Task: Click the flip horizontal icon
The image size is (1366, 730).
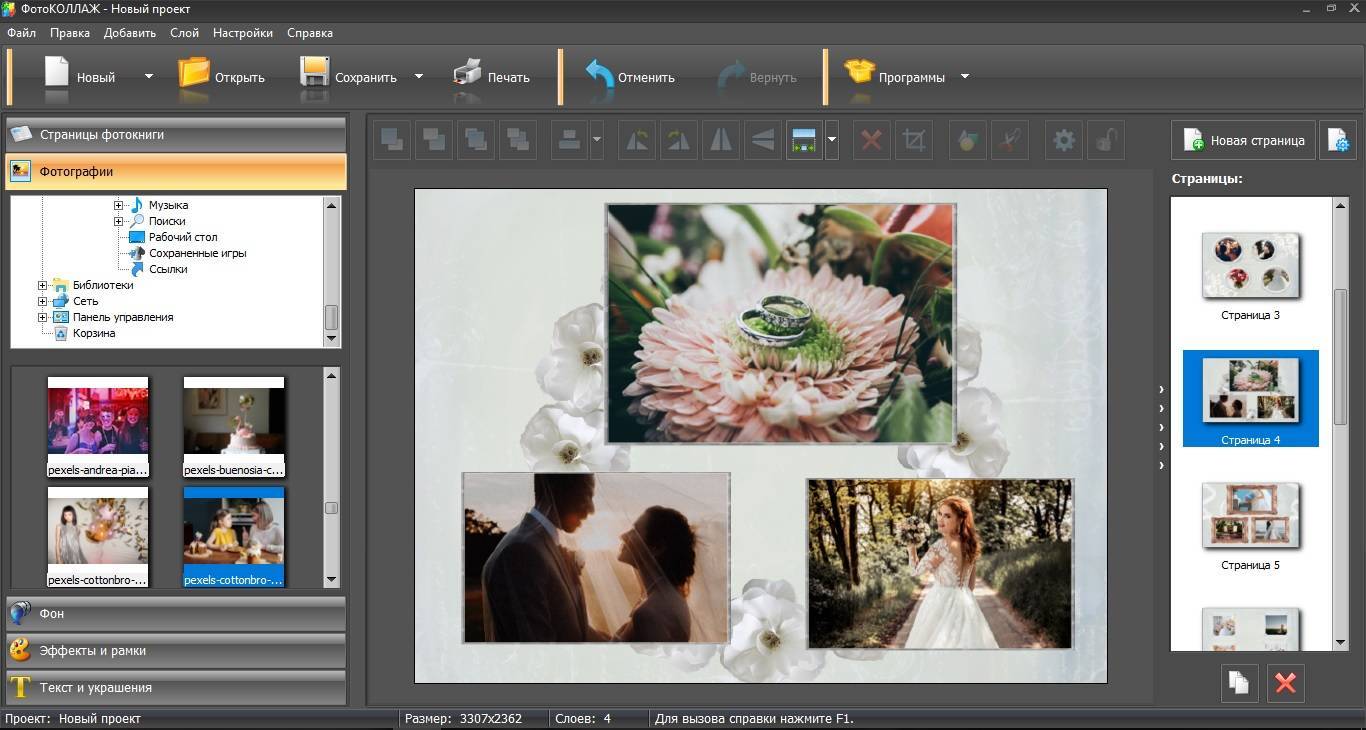Action: click(x=720, y=141)
